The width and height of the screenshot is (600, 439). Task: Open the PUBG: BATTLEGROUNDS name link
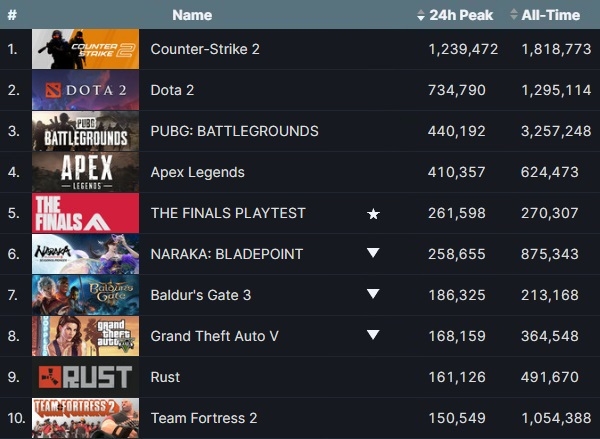235,131
